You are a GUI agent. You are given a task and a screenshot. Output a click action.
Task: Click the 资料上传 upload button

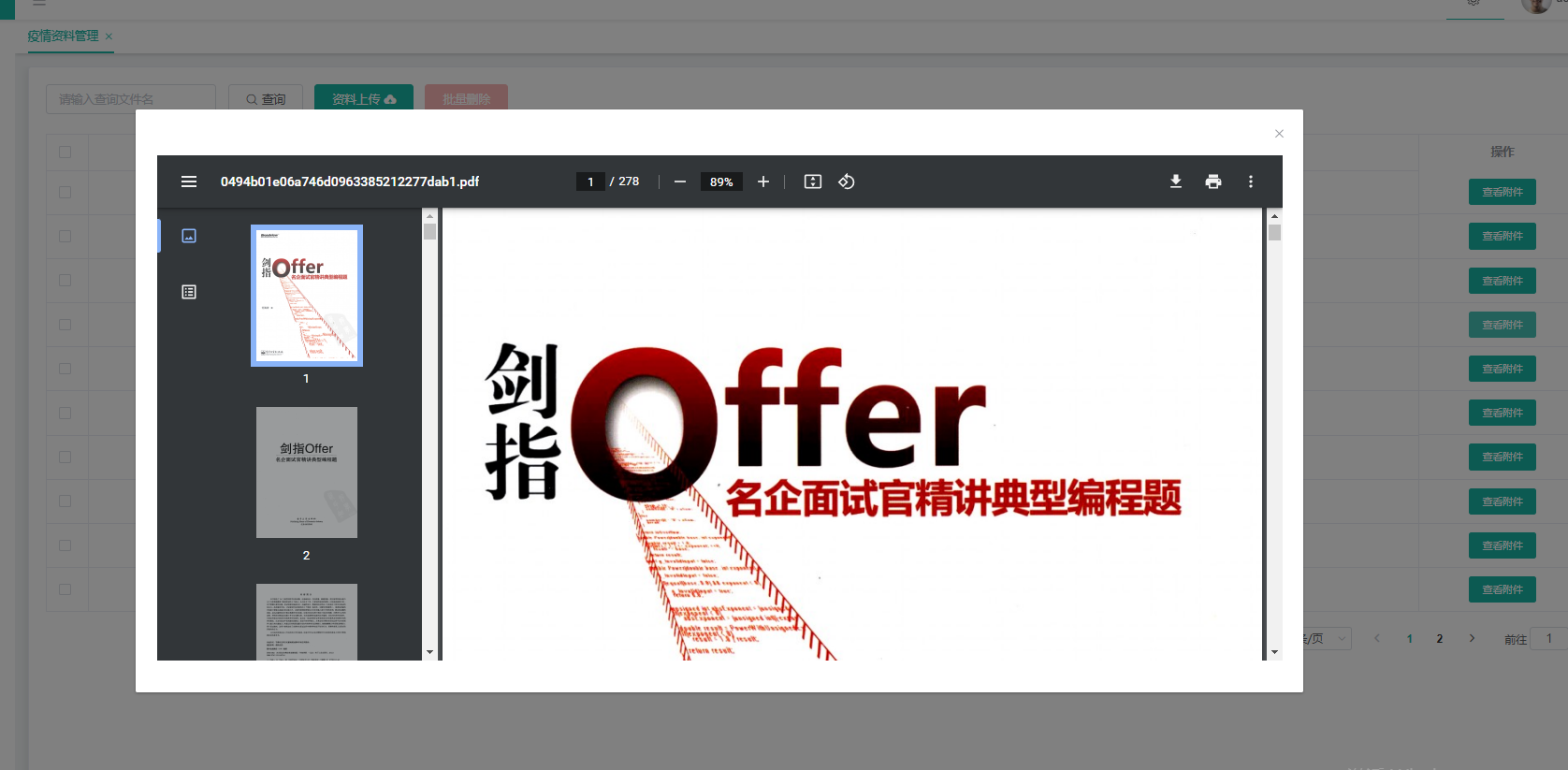tap(364, 98)
